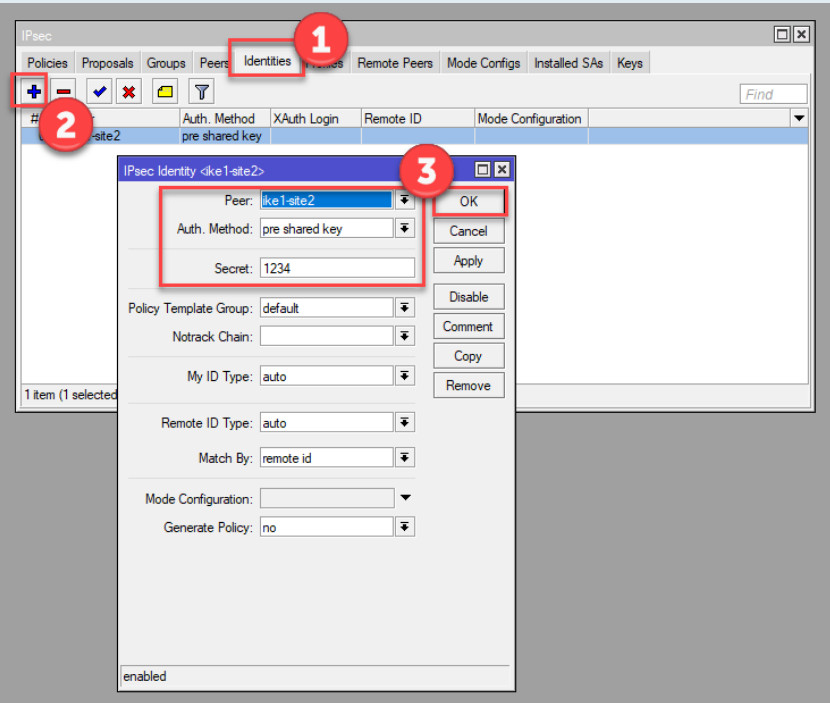
Task: Open the My ID Type dropdown
Action: (404, 376)
